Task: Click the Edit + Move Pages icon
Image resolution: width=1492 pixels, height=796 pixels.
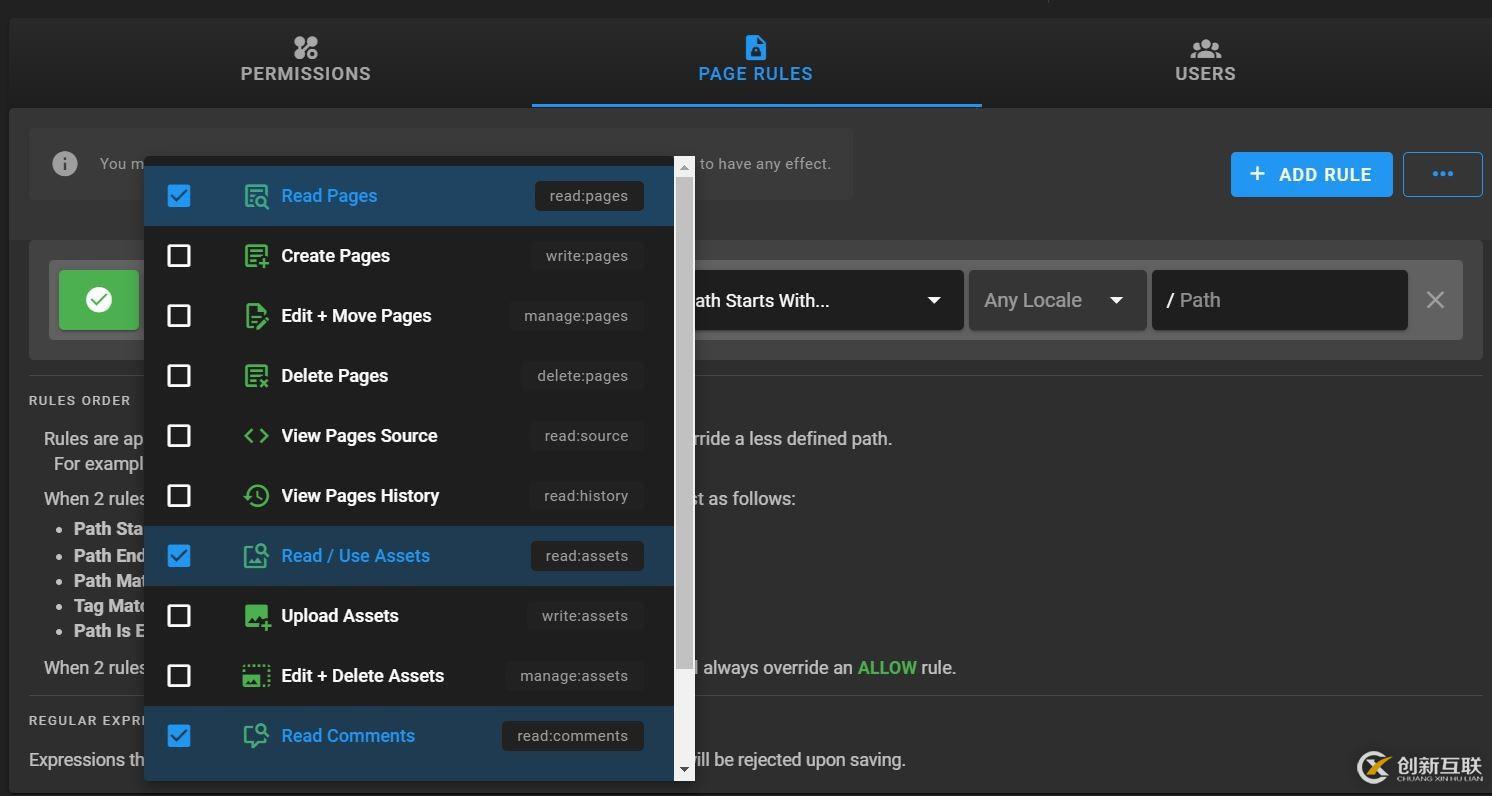Action: (x=256, y=316)
